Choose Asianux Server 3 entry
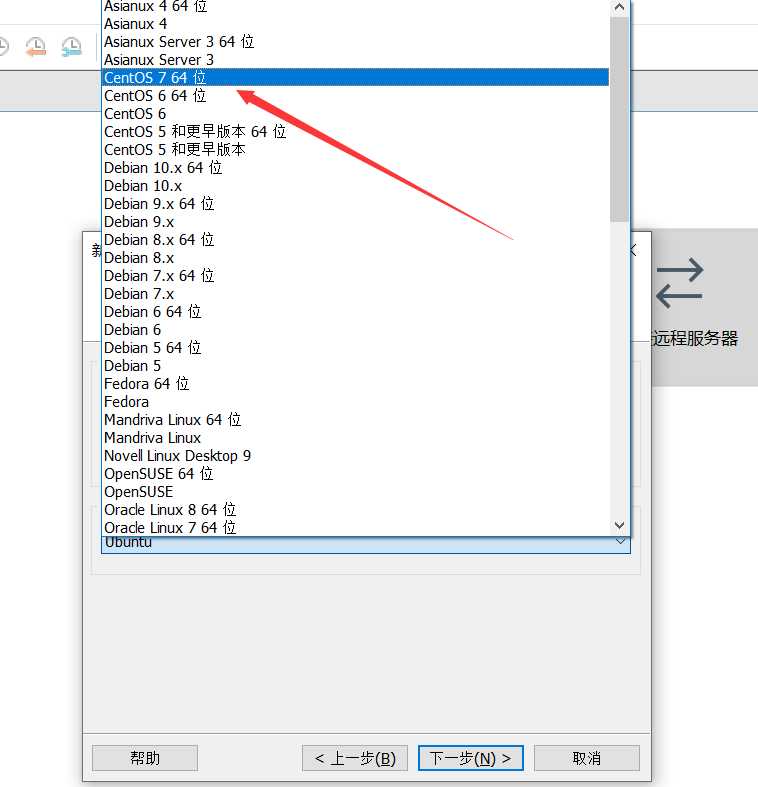 pyautogui.click(x=356, y=60)
